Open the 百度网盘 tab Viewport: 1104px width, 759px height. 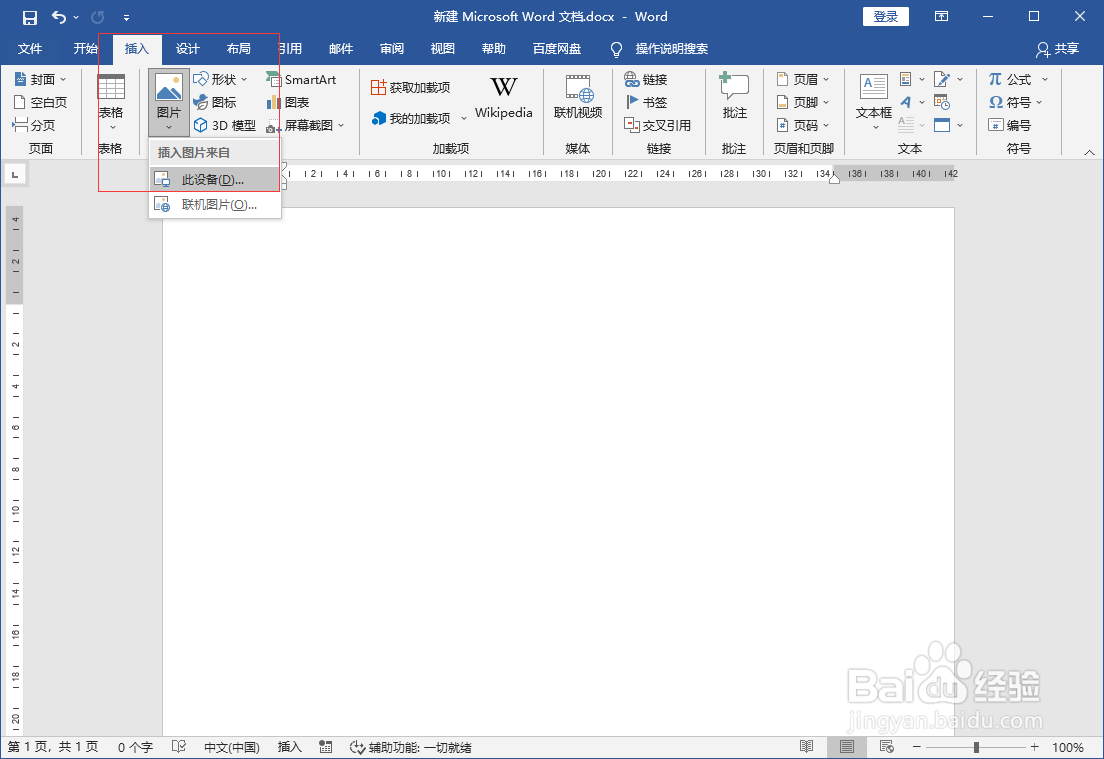pos(557,49)
